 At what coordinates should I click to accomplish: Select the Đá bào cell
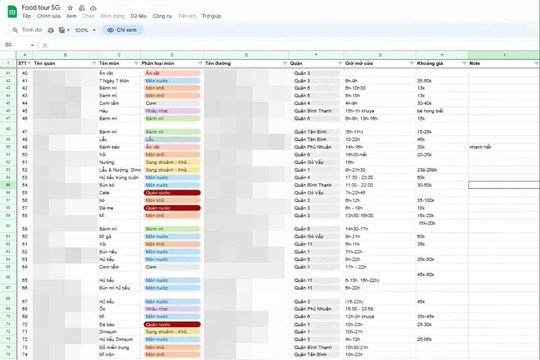[x=119, y=325]
